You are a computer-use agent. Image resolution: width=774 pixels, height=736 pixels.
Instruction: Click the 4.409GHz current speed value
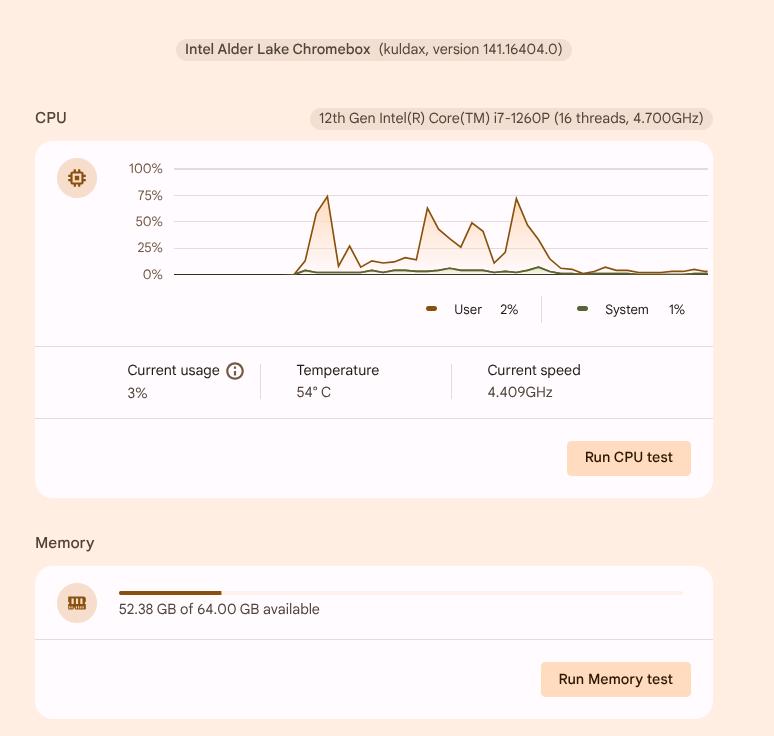click(x=519, y=393)
